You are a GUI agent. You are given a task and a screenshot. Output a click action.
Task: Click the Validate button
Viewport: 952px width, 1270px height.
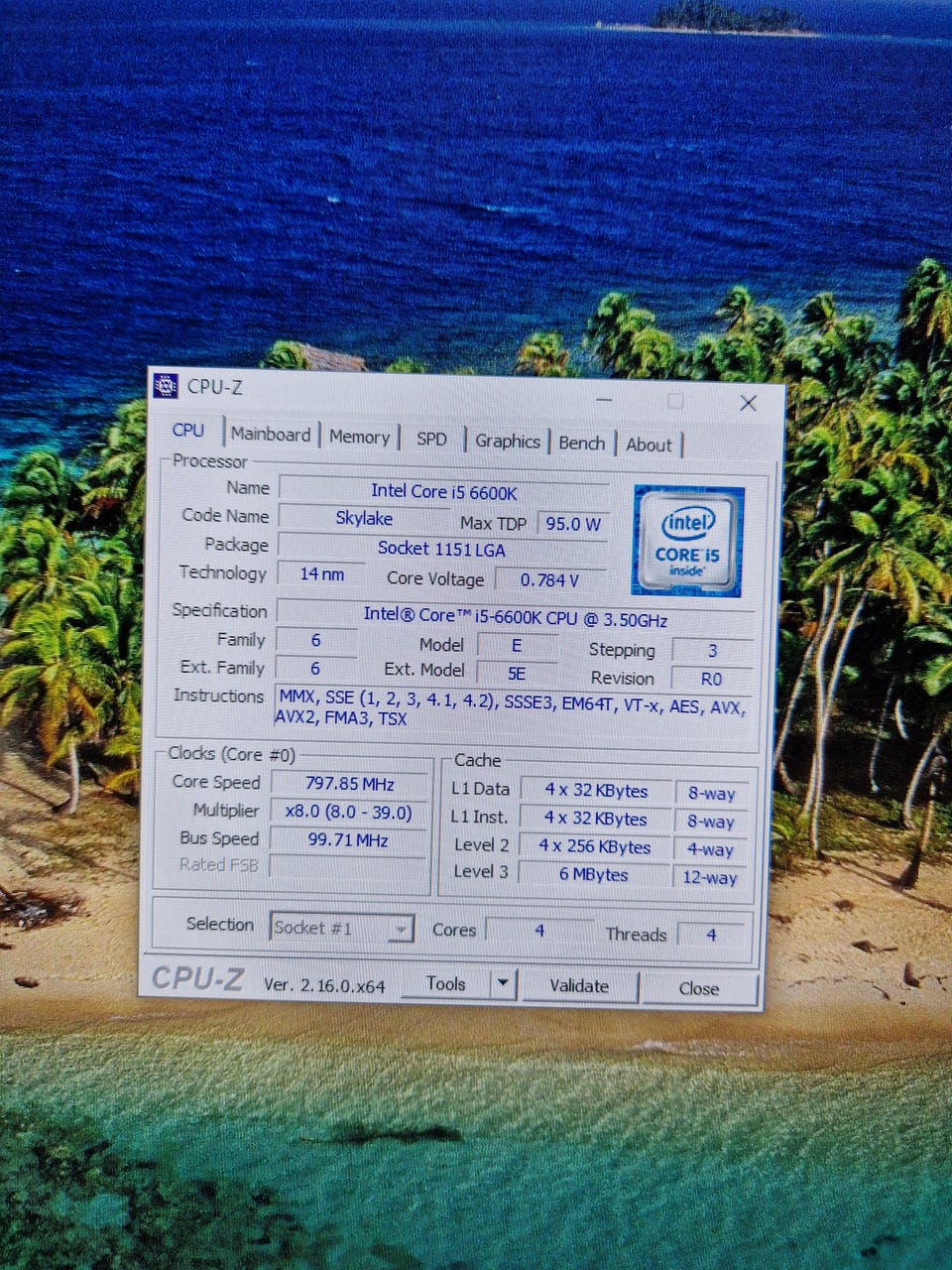pos(579,985)
